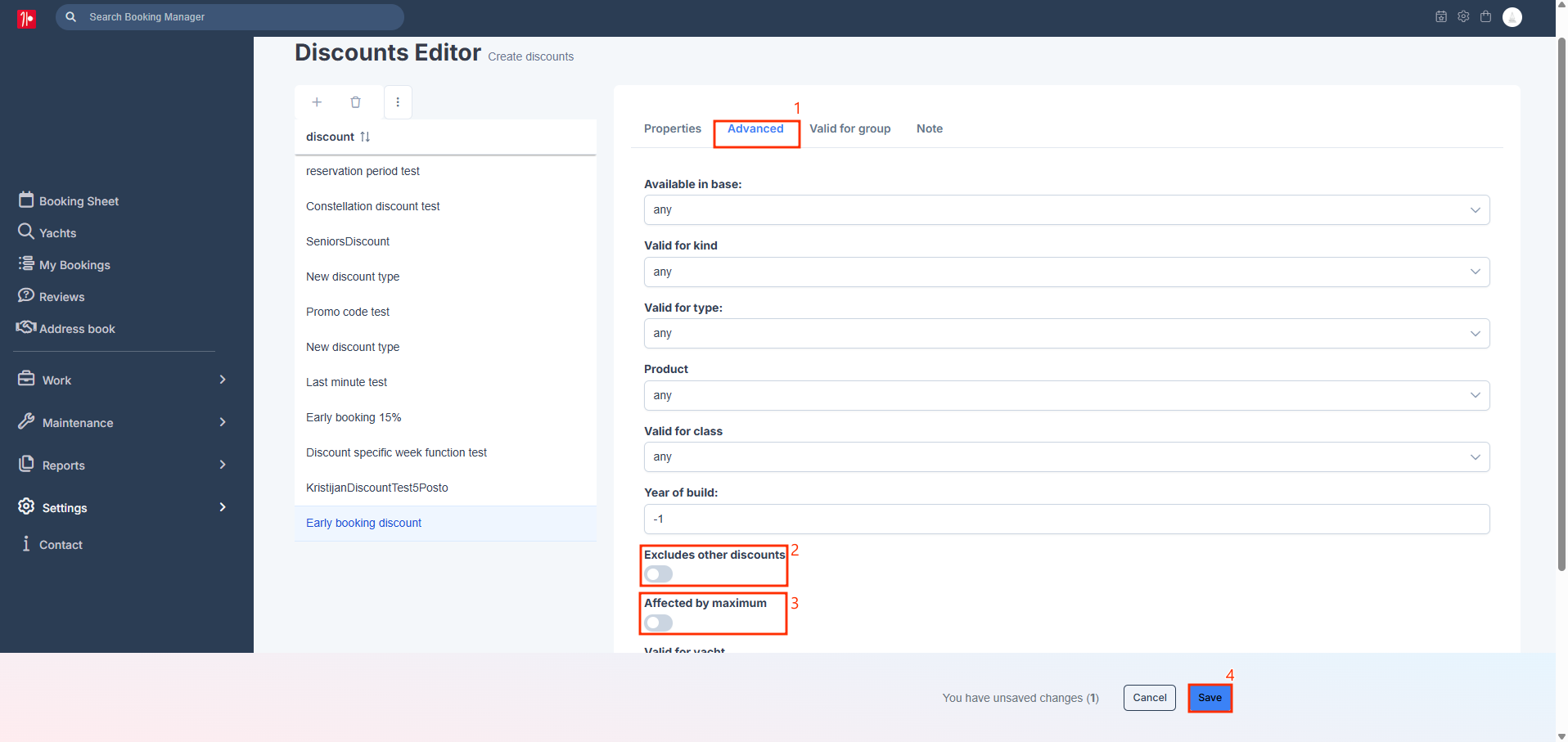Switch to the Valid for group tab
The image size is (1568, 742).
tap(850, 128)
